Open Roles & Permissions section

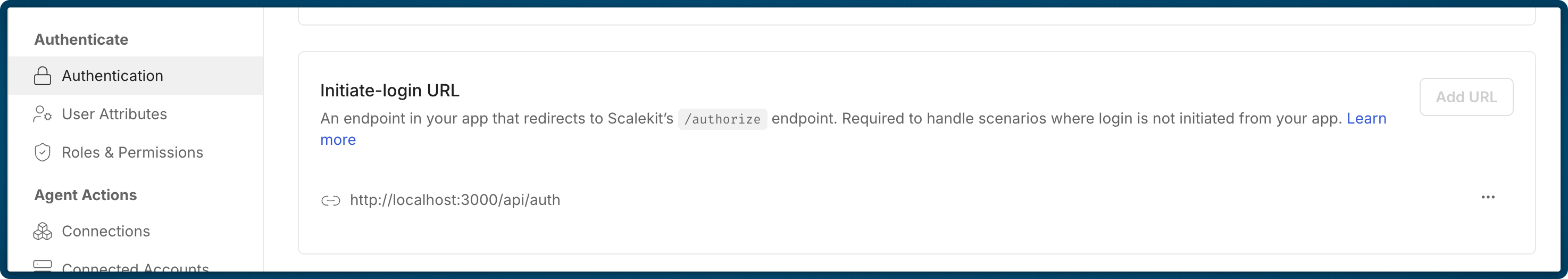[132, 152]
